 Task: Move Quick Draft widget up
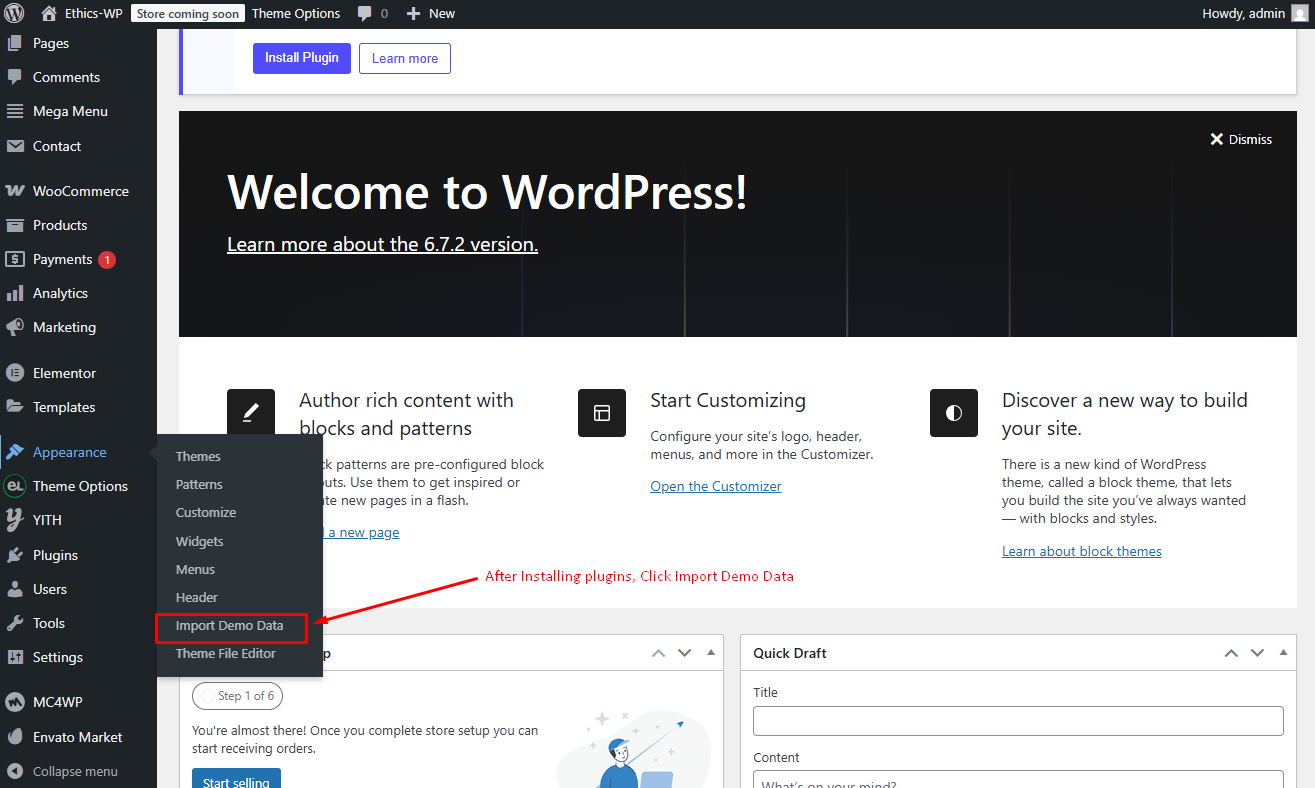pyautogui.click(x=1231, y=653)
